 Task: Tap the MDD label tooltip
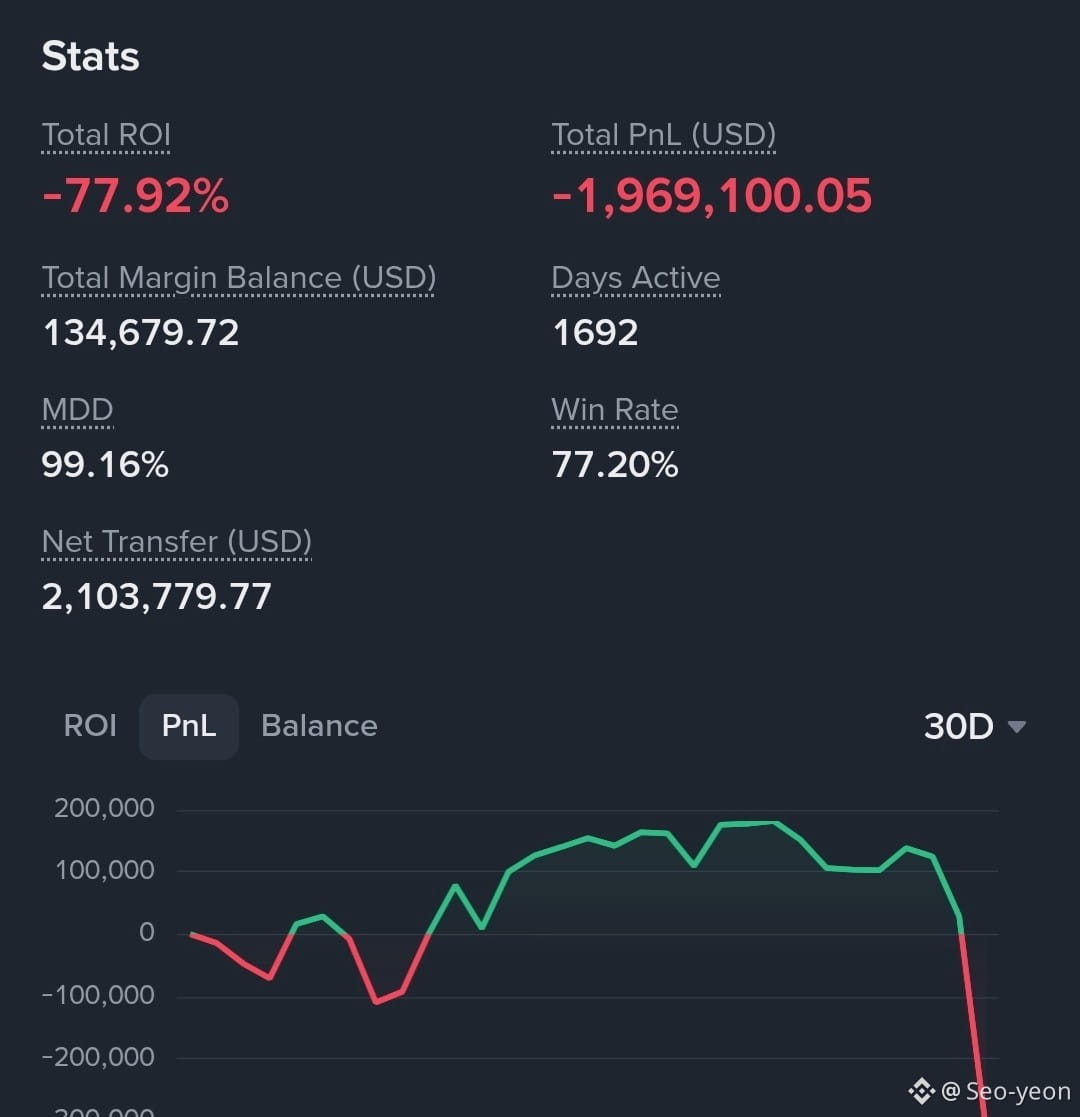point(77,410)
